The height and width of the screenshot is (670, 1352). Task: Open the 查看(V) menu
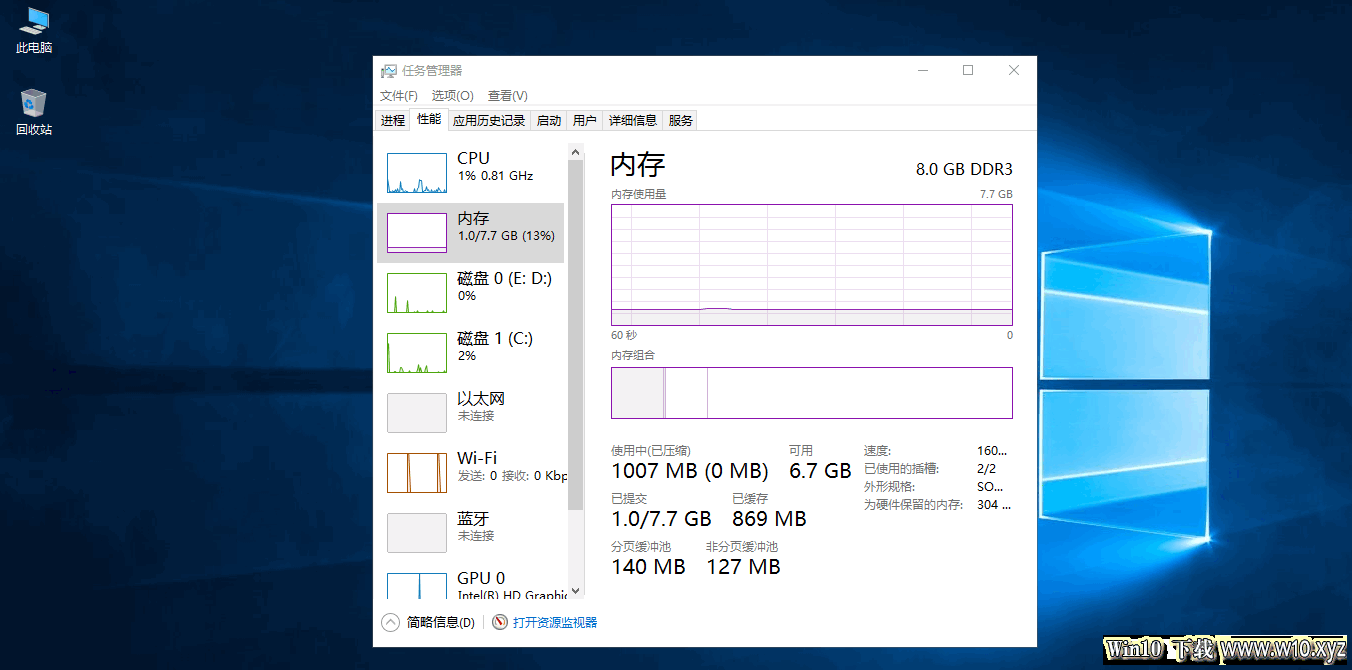point(507,96)
